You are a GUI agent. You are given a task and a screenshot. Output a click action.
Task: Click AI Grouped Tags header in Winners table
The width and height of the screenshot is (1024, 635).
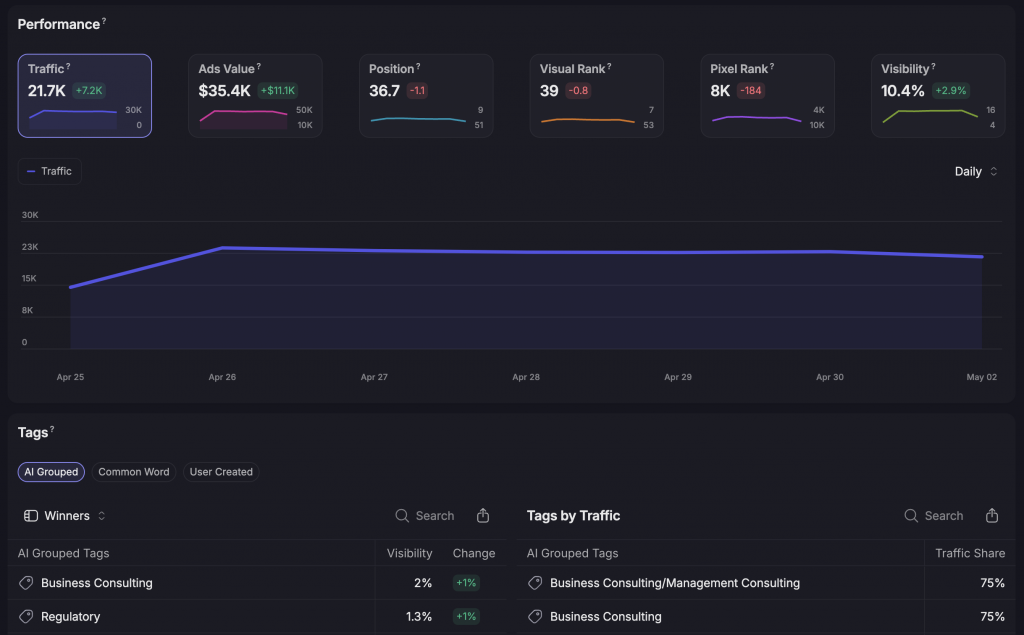(x=63, y=553)
